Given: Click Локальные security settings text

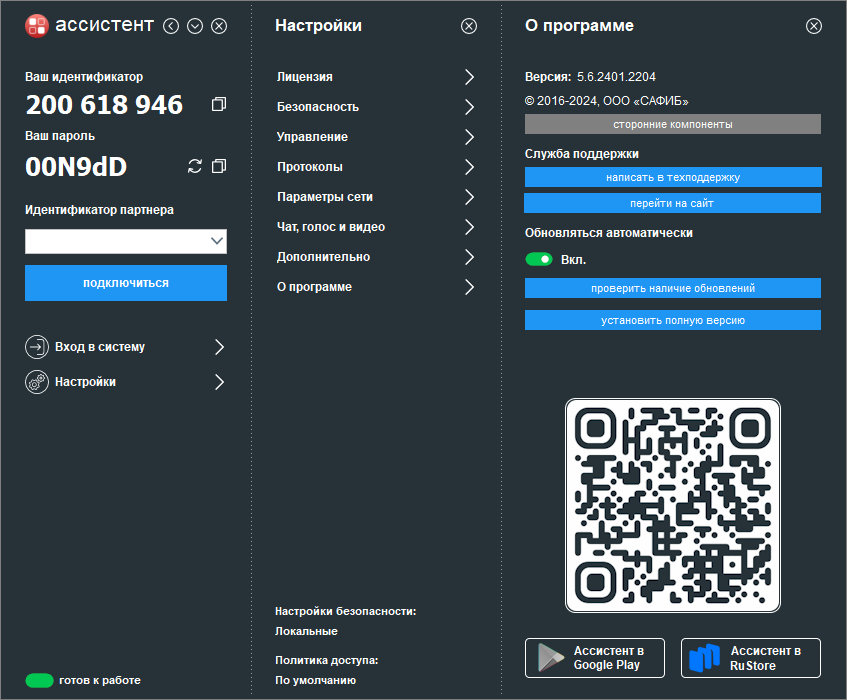Looking at the screenshot, I should click(306, 631).
